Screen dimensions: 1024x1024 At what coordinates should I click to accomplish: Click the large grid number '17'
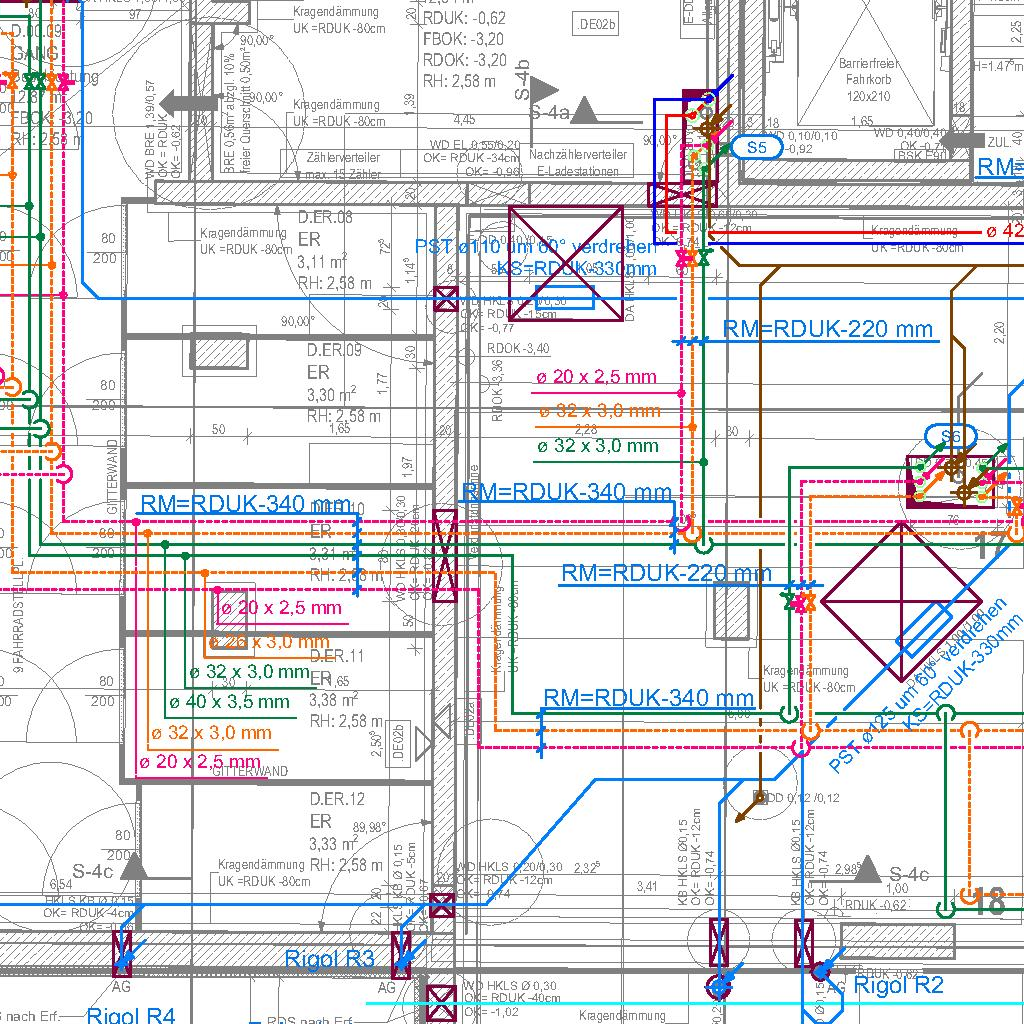991,546
